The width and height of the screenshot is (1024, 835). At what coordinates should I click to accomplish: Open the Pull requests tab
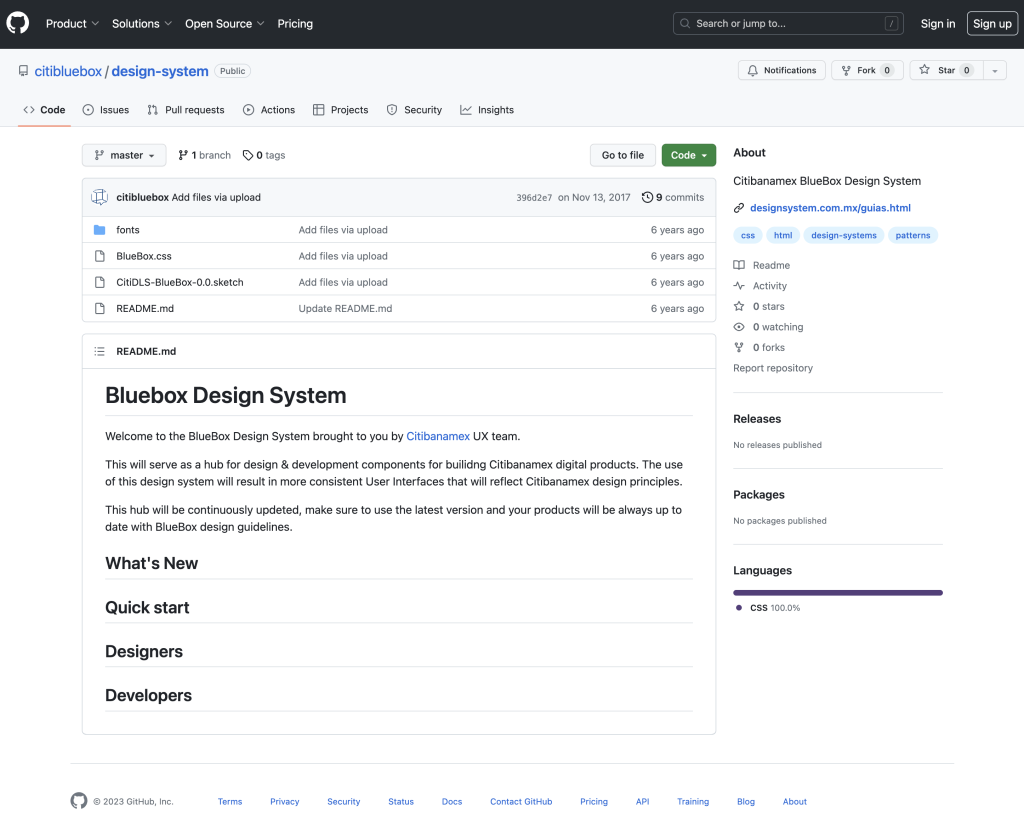186,110
